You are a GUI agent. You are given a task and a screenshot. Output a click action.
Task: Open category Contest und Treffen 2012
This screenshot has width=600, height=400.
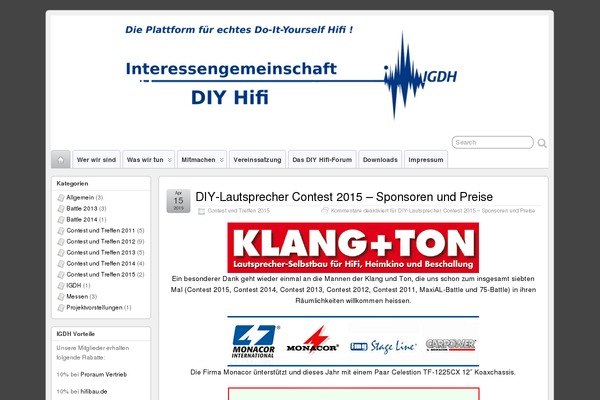101,242
